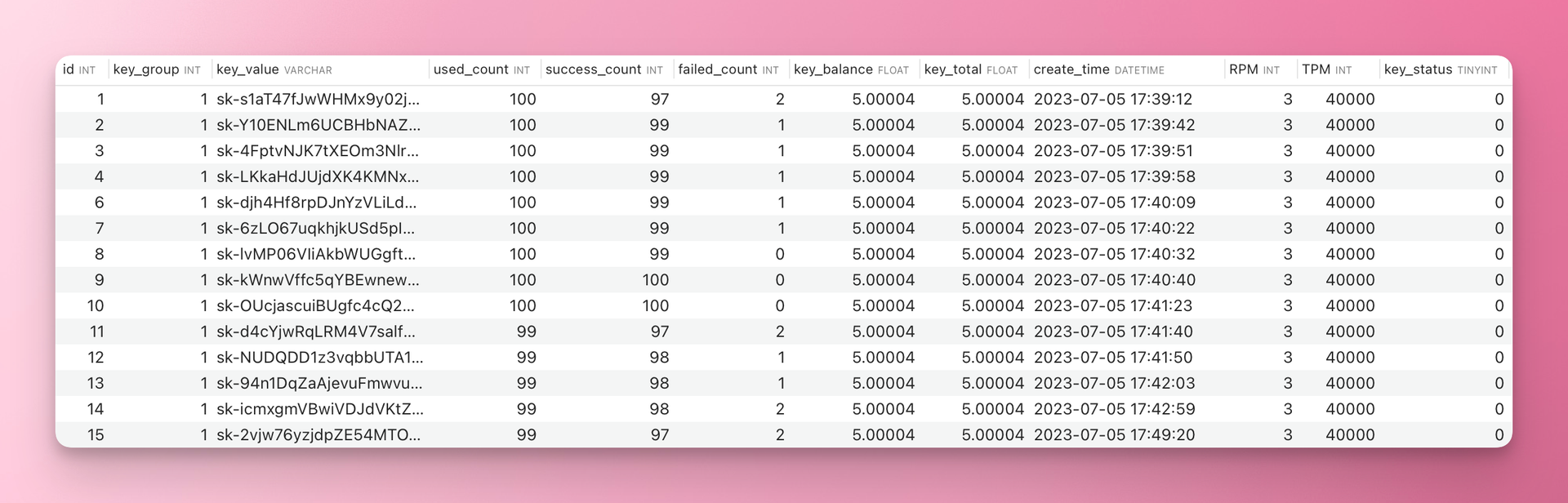Click the key_group column header
Screen dimensions: 1568x503
pyautogui.click(x=156, y=69)
